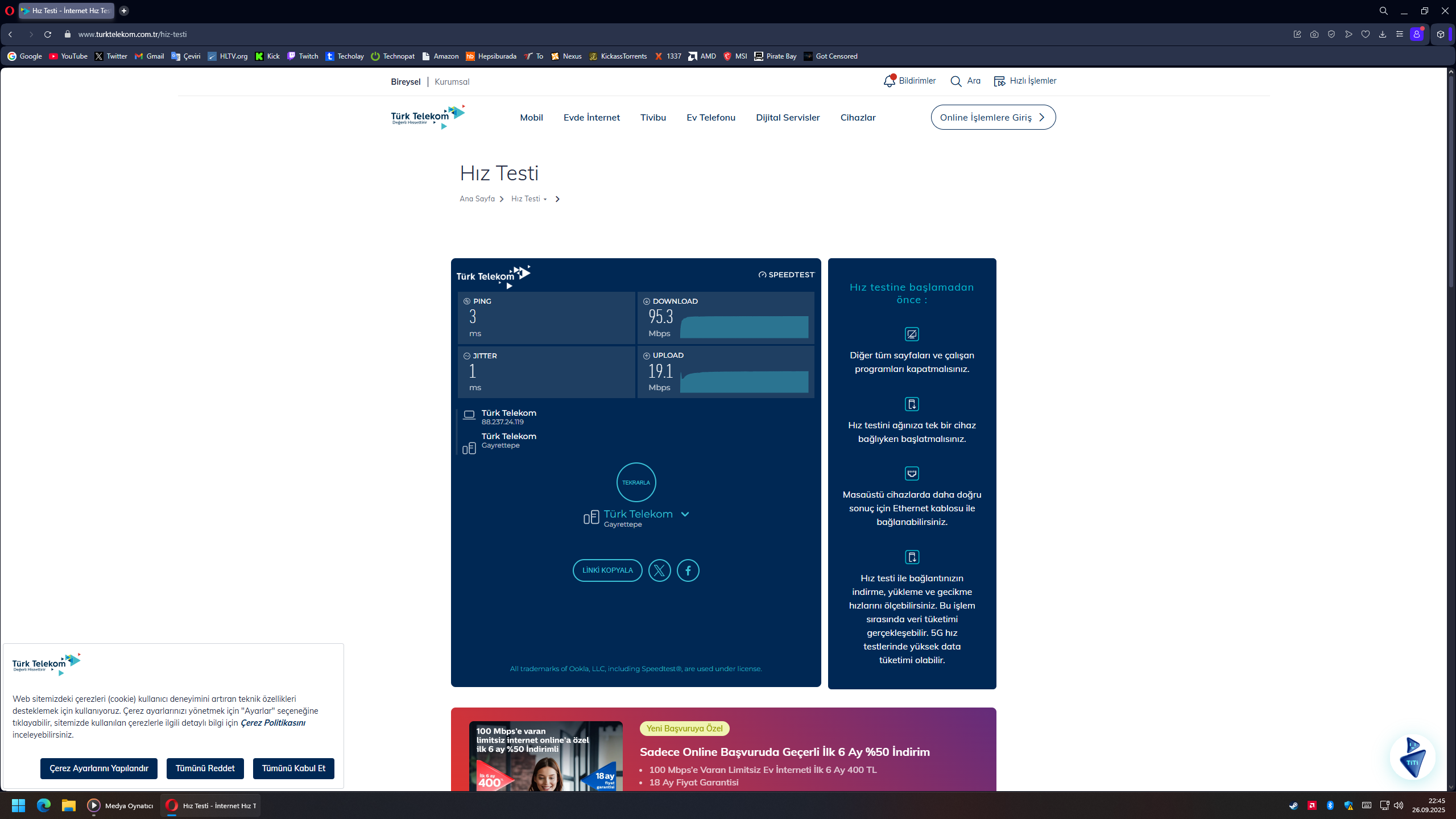Click the Pinboard pin icon in the address bar
1456x819 pixels.
1297,35
